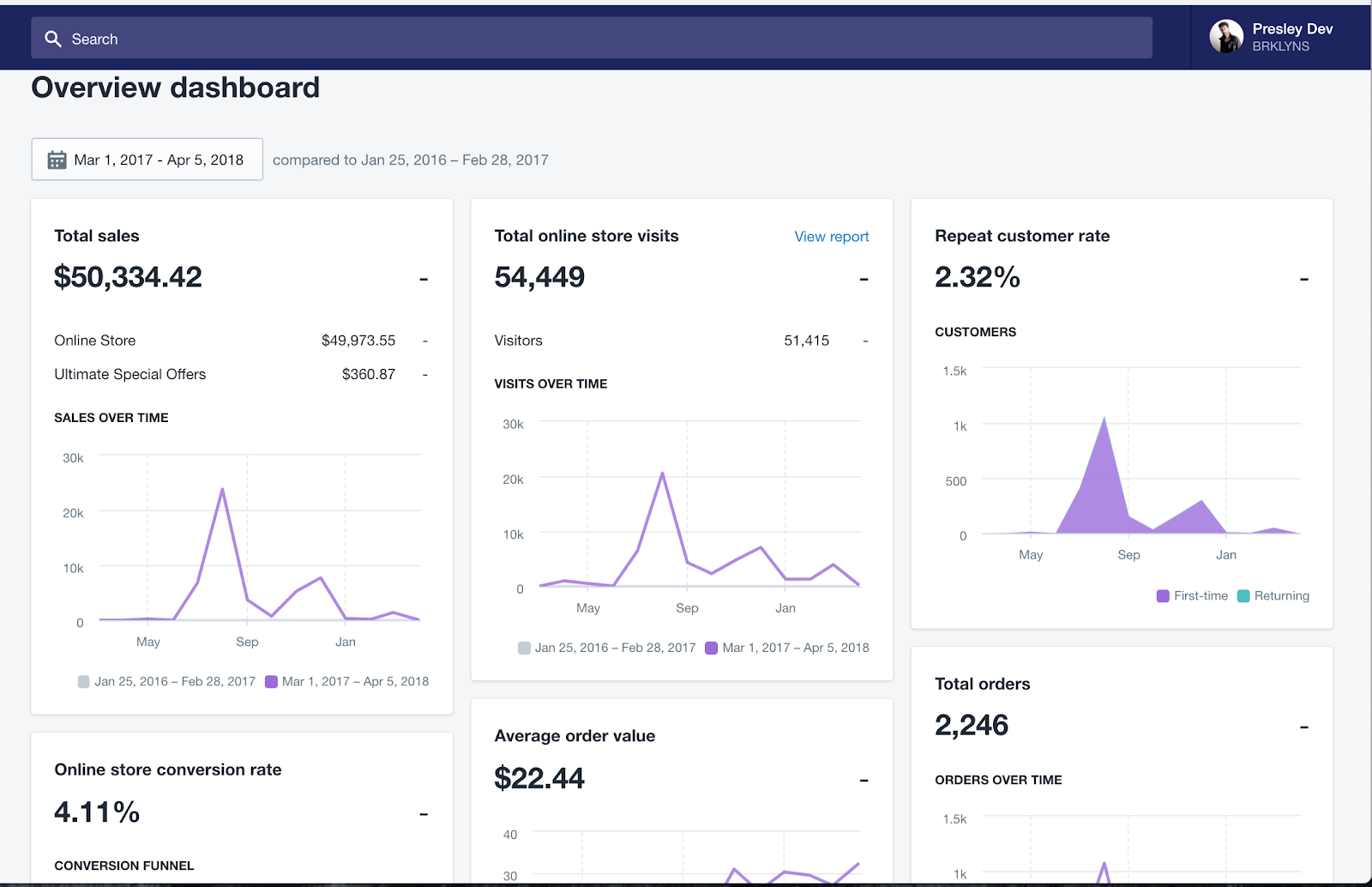Select Ultimate Special Offers sales row
Screen dimensions: 1372x887
(x=241, y=374)
